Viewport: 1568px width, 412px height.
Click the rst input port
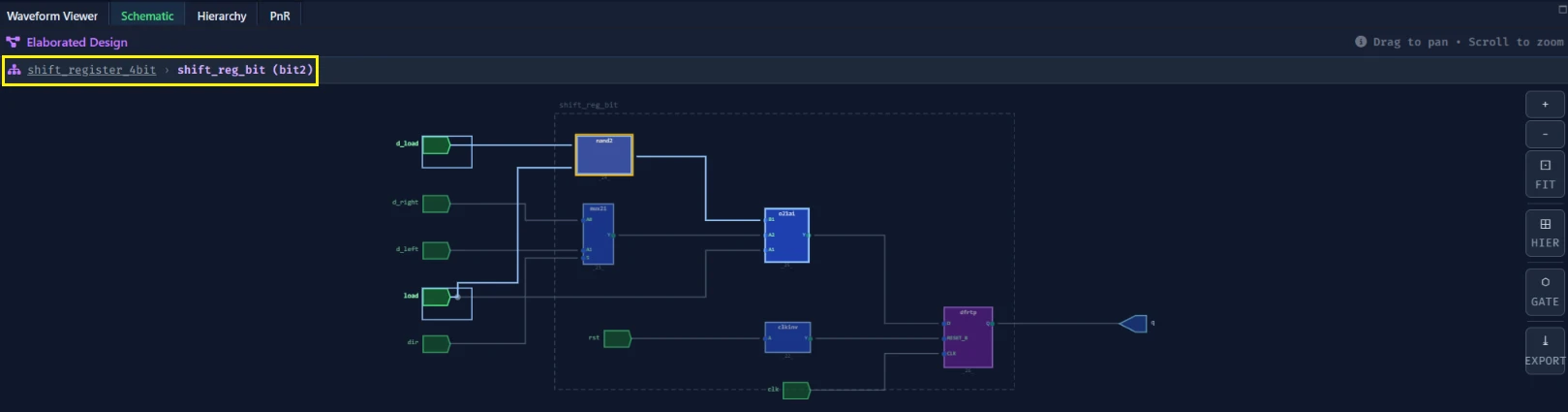click(617, 338)
